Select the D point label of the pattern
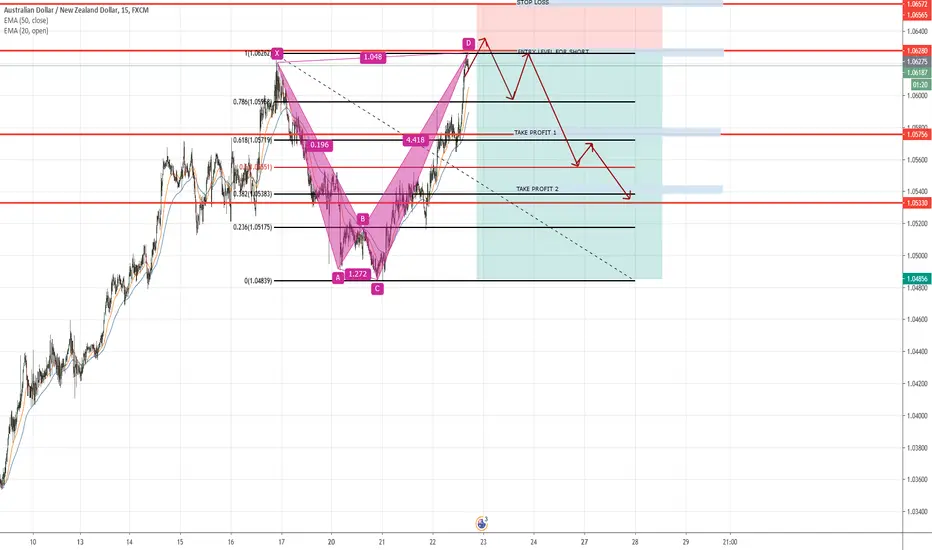Screen dimensions: 932x550 [x=468, y=43]
